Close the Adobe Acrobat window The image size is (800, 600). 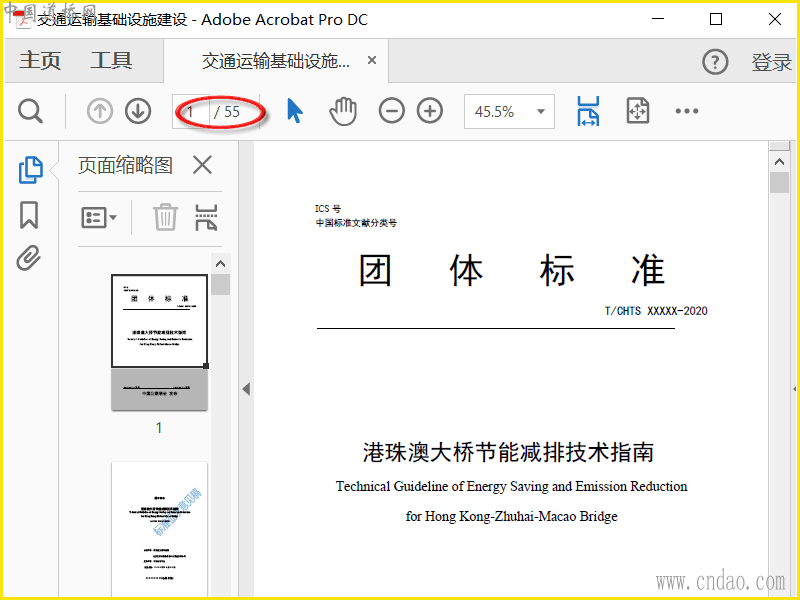[774, 19]
